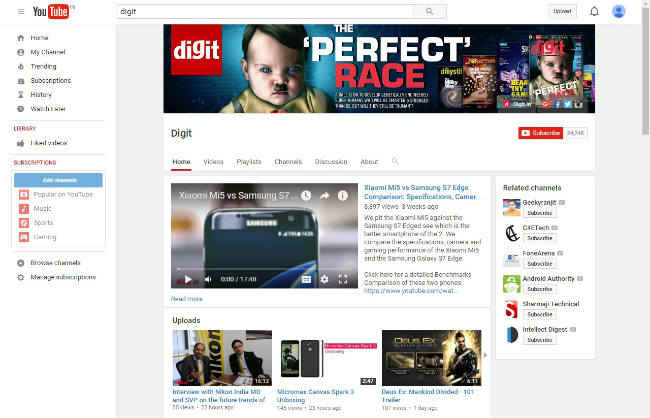Screen dimensions: 650x418
Task: Play the Xiaomi Mi5 vs Samsung video
Action: pos(188,279)
